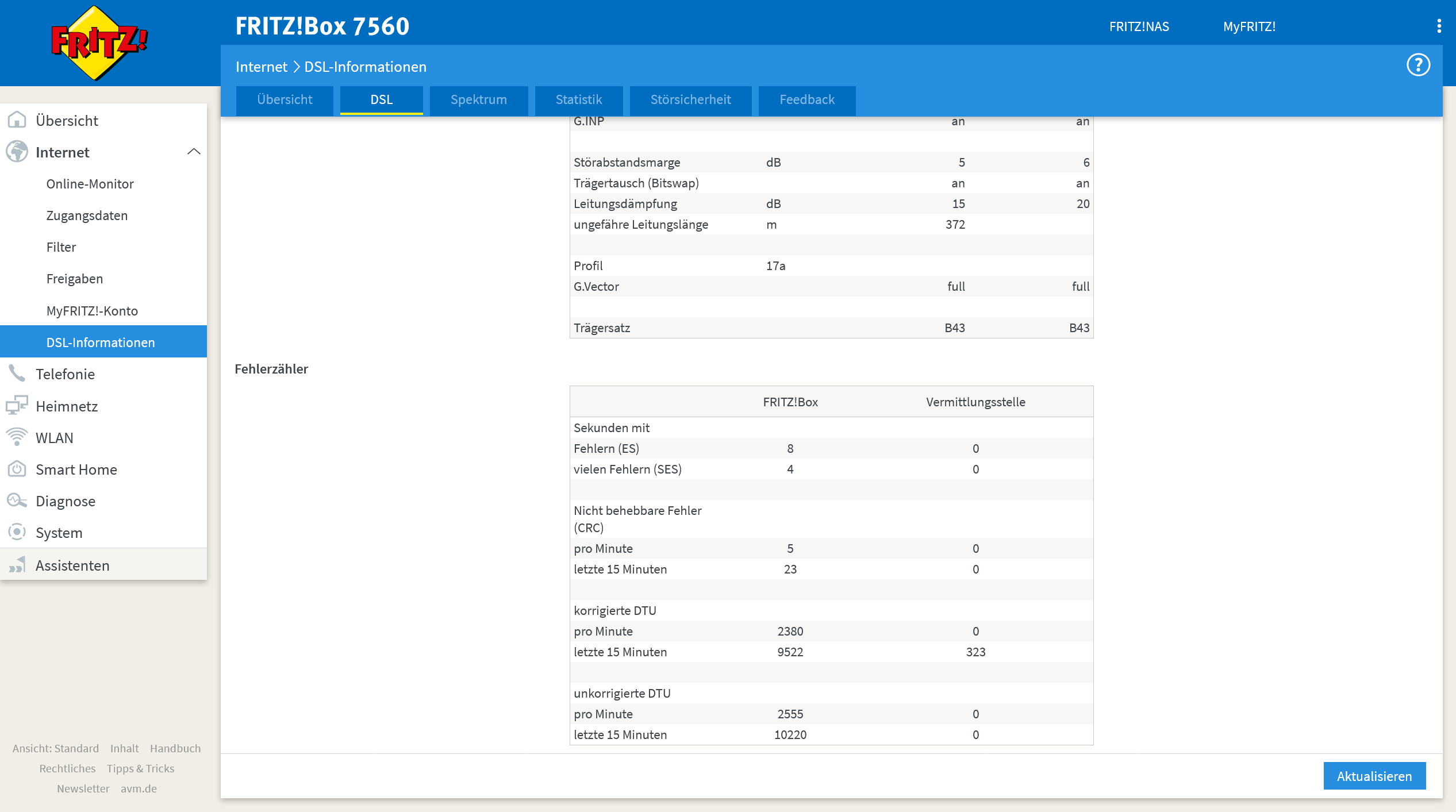This screenshot has width=1456, height=812.
Task: Click the house icon beside Übersicht
Action: [17, 120]
